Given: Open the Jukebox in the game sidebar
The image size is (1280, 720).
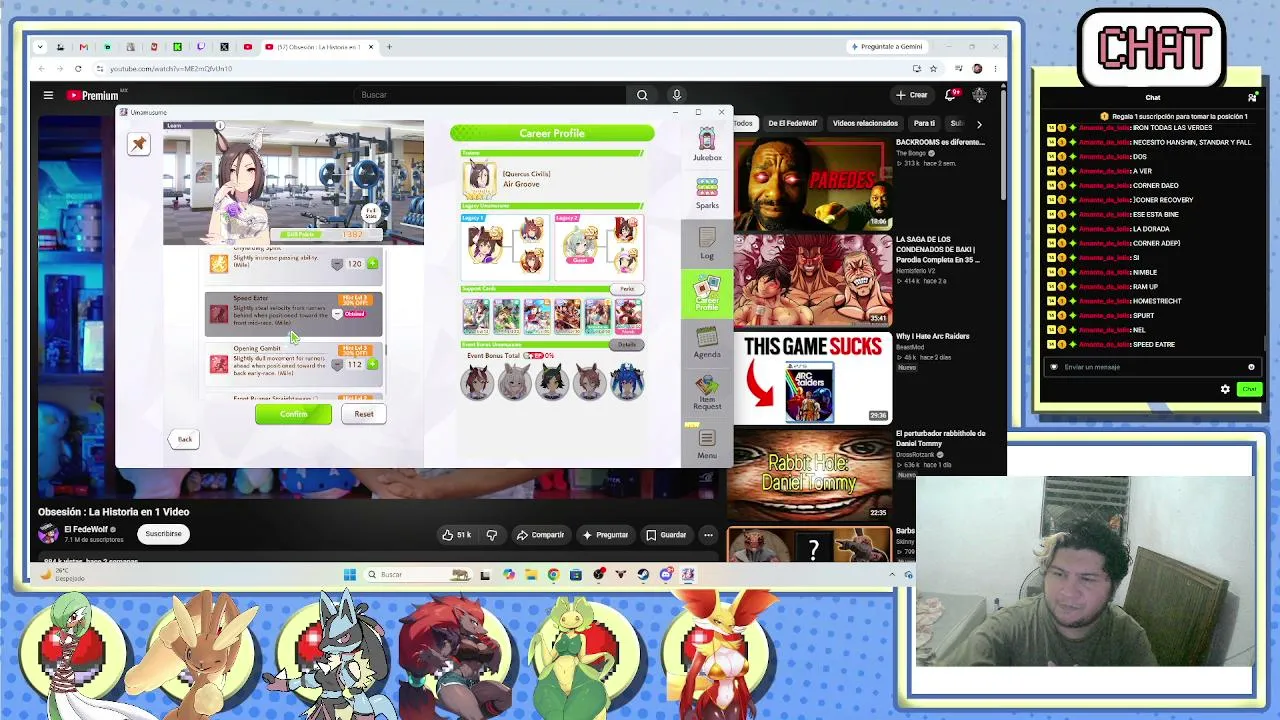Looking at the screenshot, I should [707, 145].
